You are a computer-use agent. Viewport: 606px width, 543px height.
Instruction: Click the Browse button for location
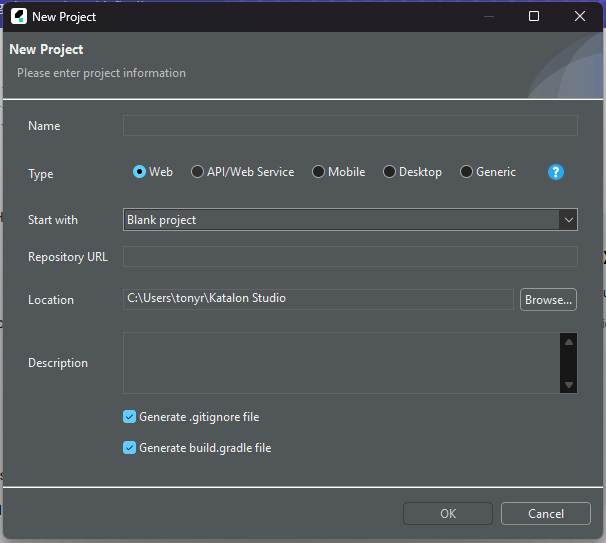coord(548,299)
